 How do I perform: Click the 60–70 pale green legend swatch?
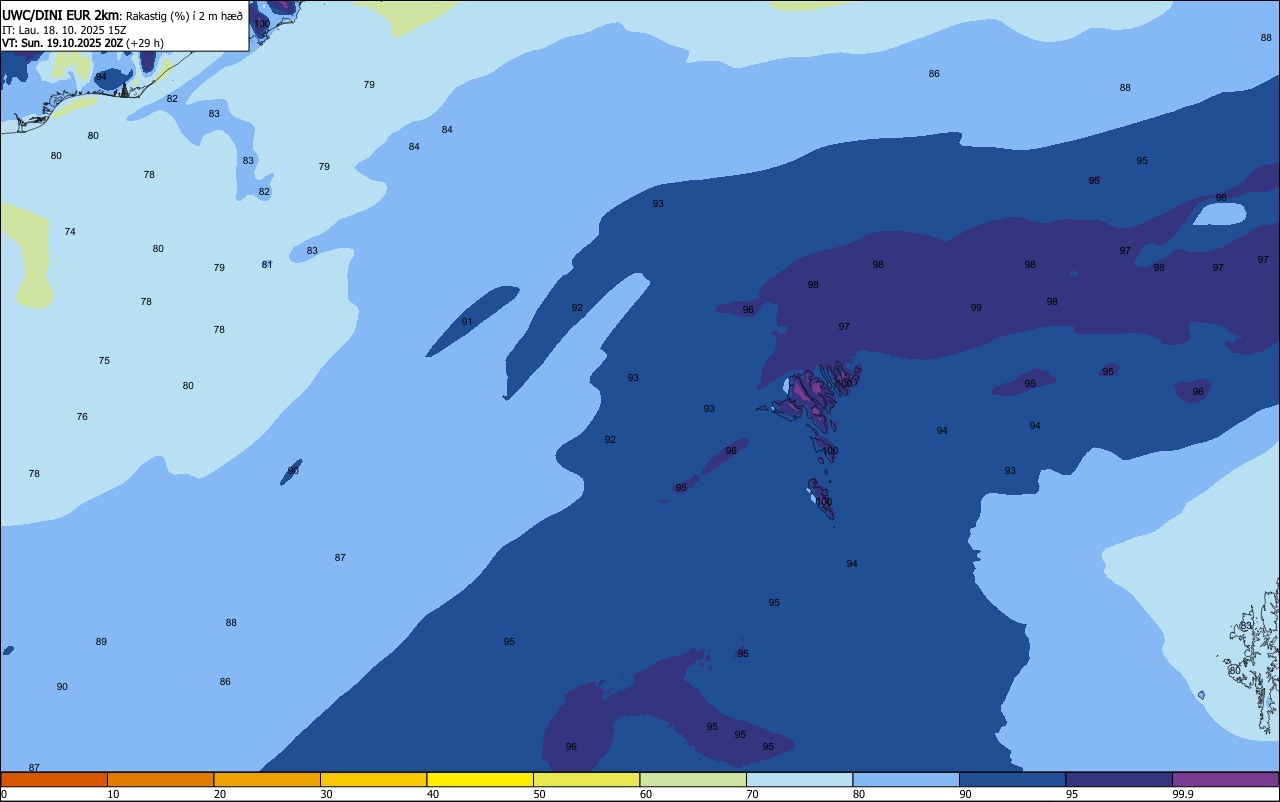pos(693,779)
